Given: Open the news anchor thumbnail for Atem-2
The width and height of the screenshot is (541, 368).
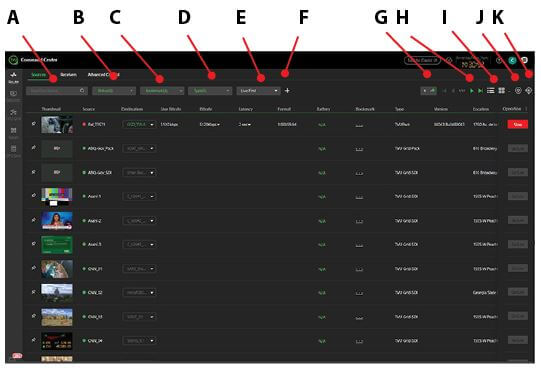Looking at the screenshot, I should coord(57,221).
